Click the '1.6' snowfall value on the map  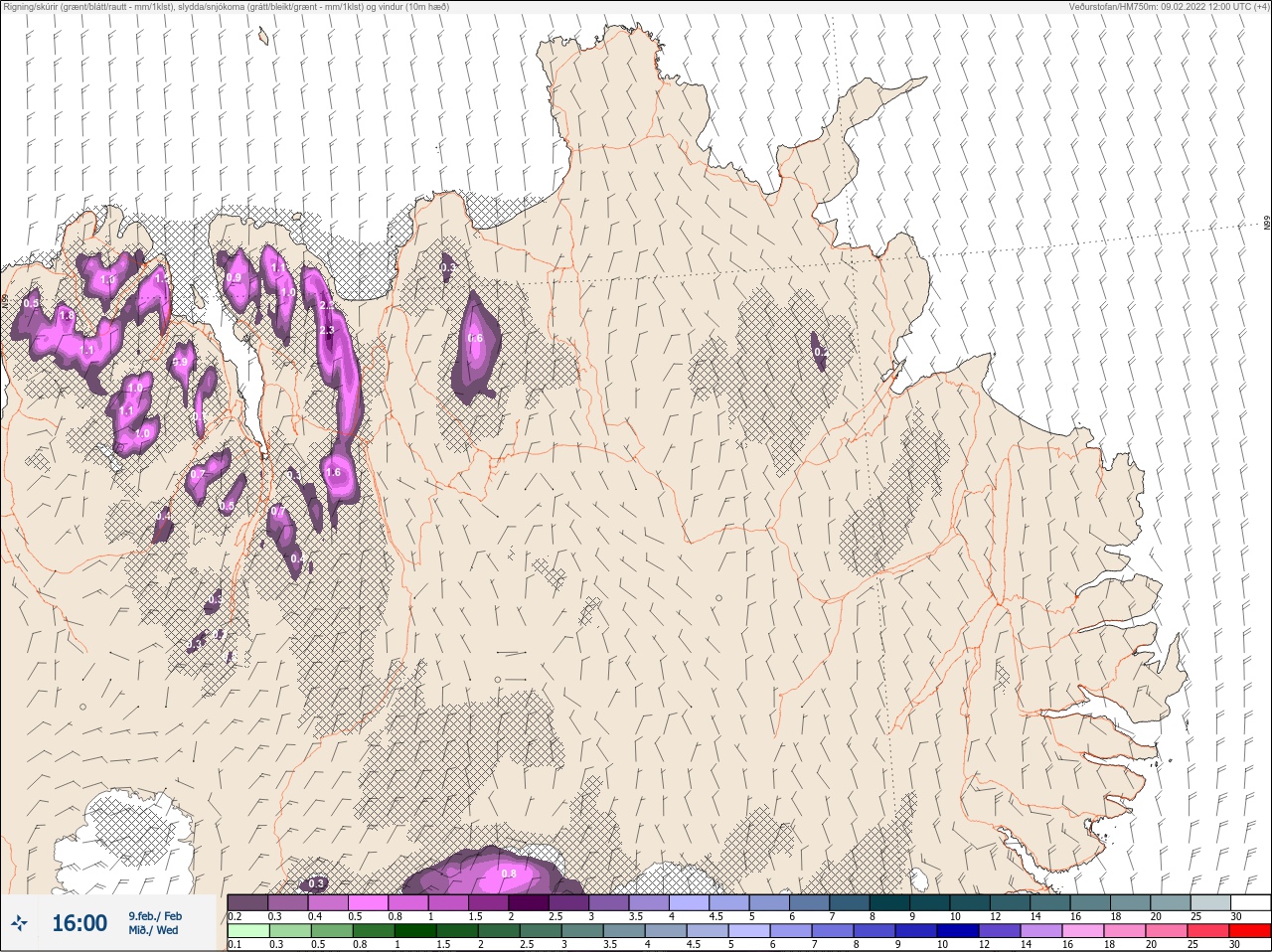tap(333, 473)
